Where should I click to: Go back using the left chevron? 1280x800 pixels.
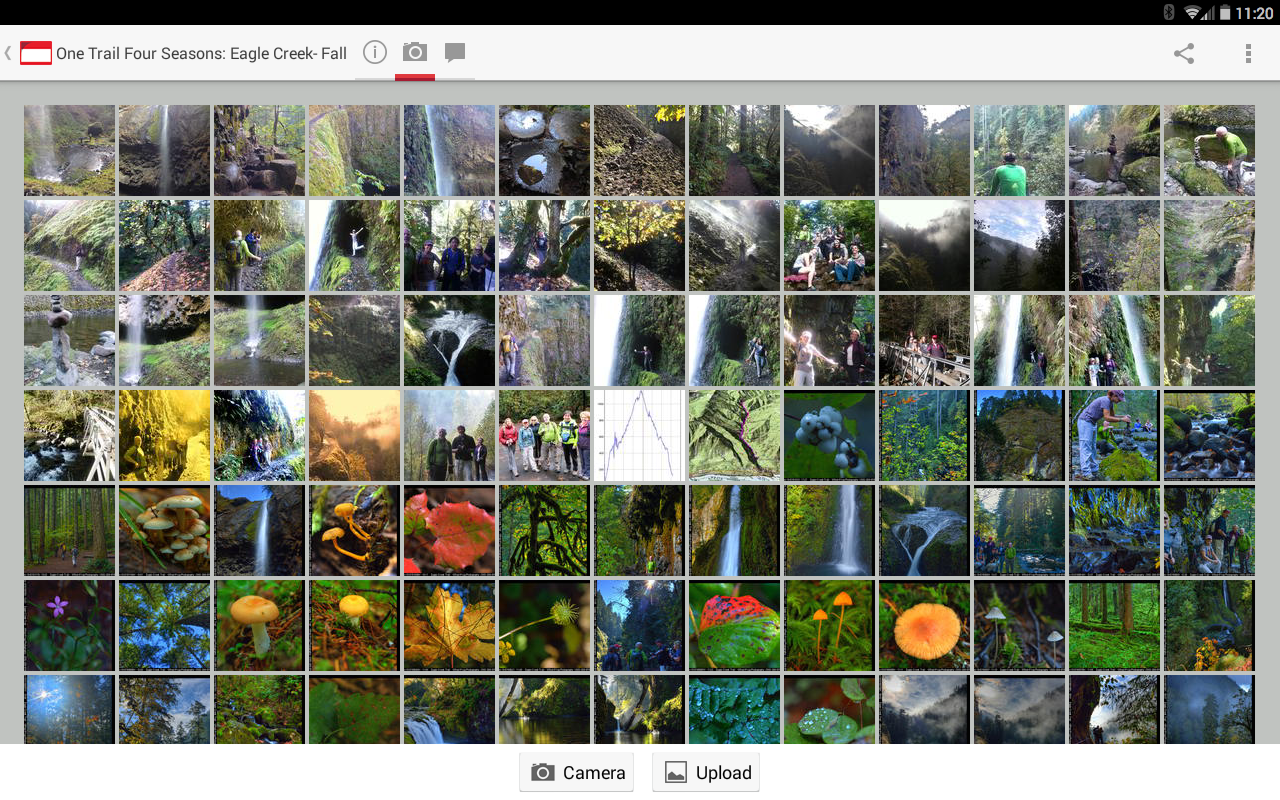[8, 53]
